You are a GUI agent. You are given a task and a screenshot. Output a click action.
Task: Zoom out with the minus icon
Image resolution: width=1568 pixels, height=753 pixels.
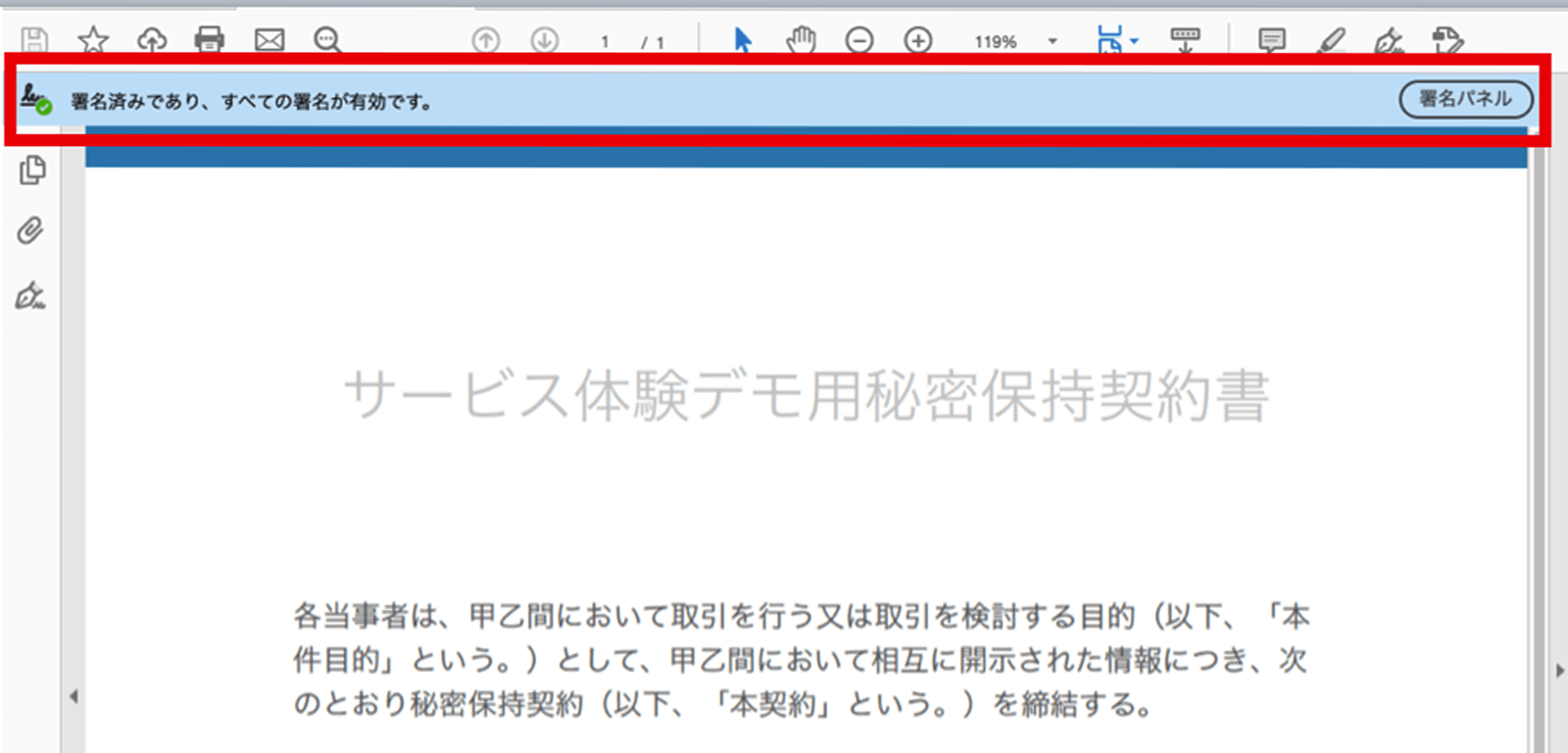[x=859, y=40]
